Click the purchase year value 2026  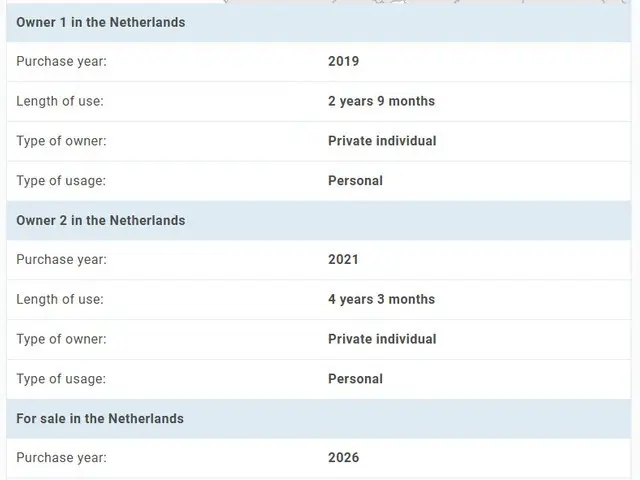tap(343, 457)
